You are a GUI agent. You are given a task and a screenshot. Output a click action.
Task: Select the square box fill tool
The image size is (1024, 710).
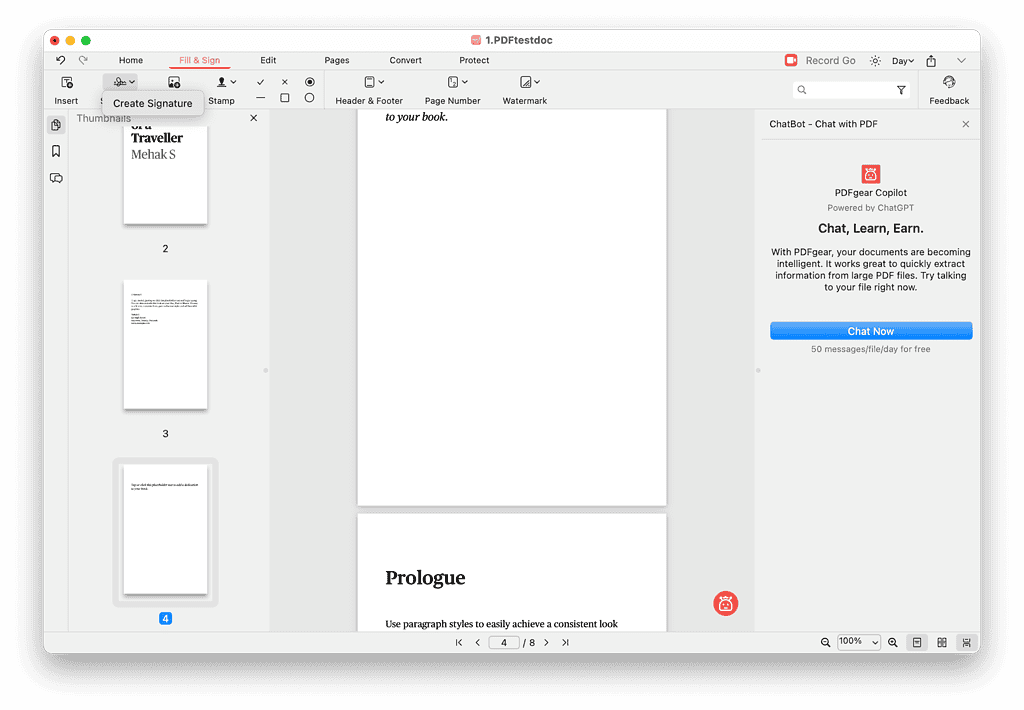coord(285,98)
